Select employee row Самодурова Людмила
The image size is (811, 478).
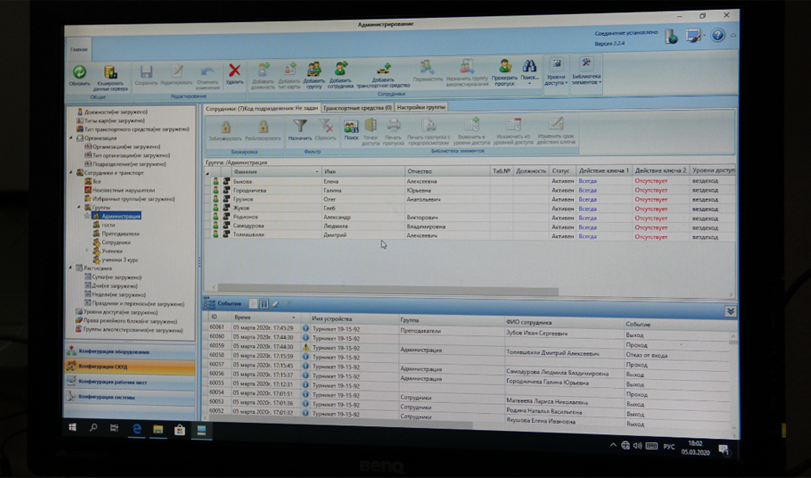click(x=471, y=227)
